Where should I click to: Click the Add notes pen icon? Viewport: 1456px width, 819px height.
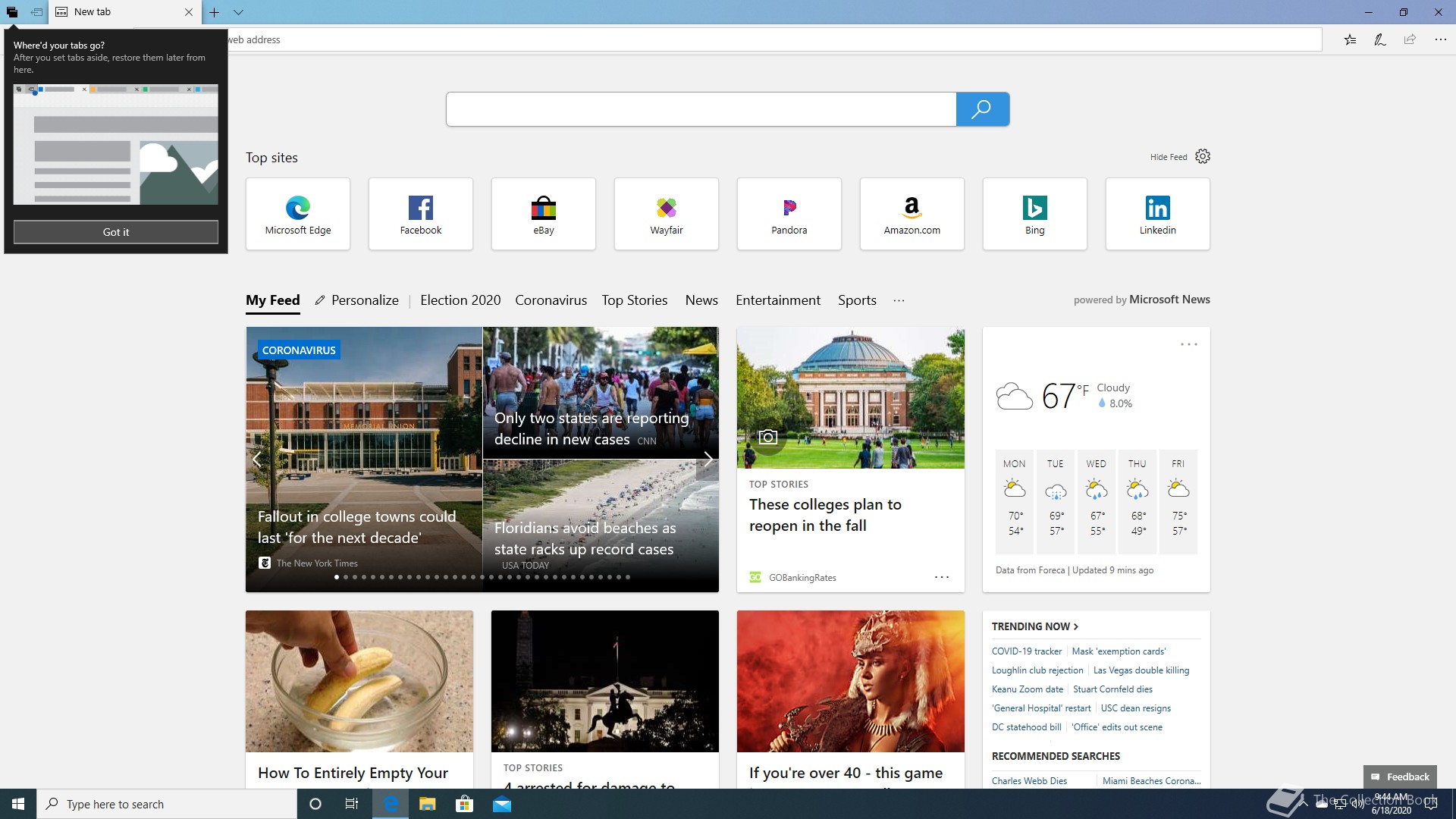click(1379, 39)
